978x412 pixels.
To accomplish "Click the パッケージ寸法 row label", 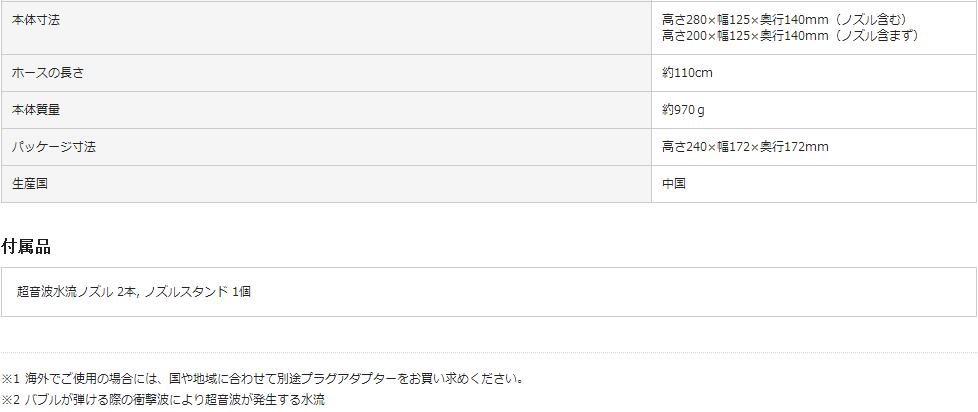I will 53,147.
